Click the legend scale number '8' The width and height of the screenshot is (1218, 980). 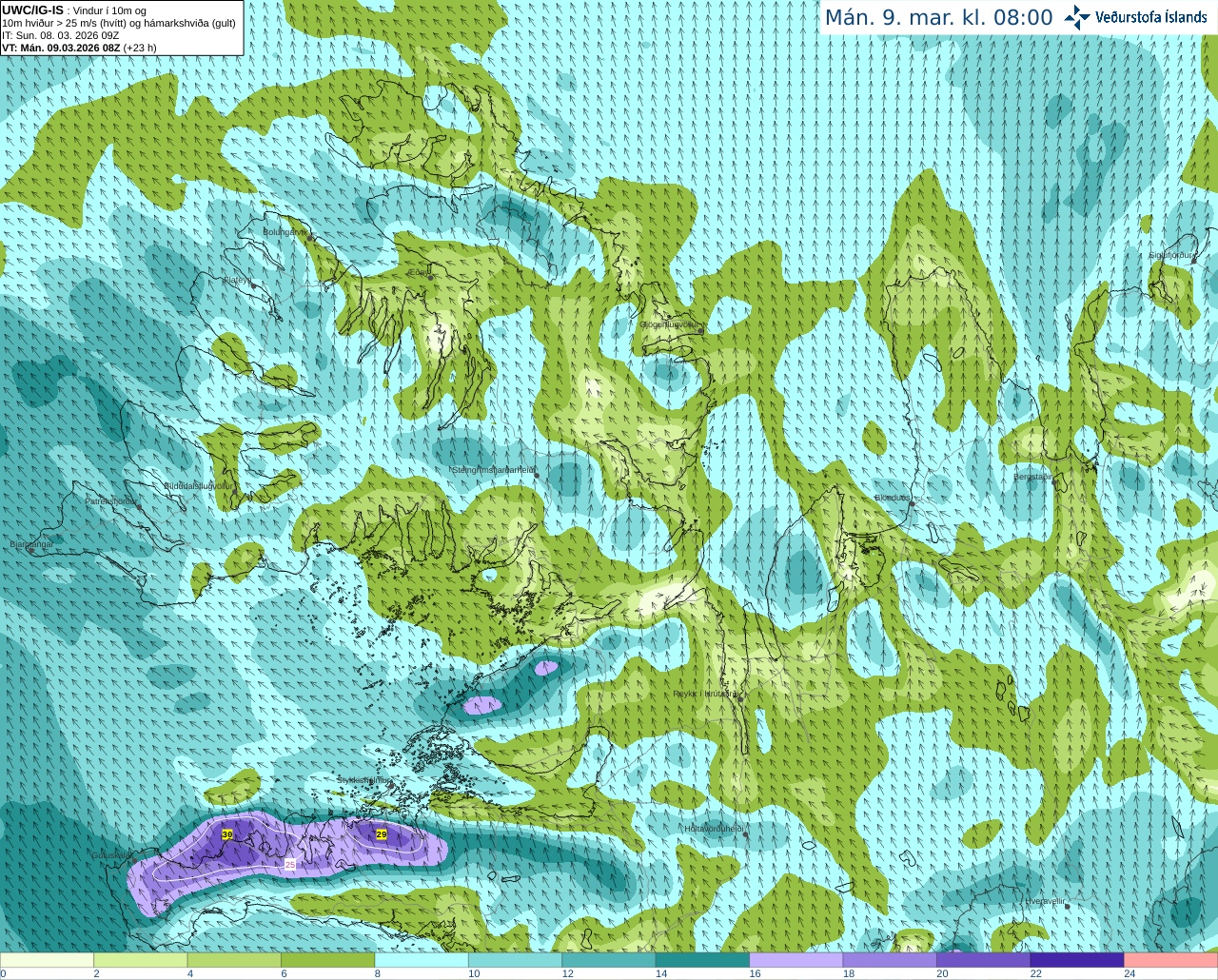click(x=378, y=973)
